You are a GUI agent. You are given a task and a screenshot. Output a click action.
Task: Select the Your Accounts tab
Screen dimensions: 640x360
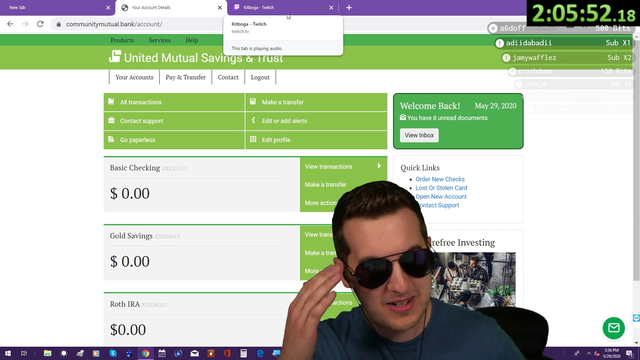[134, 77]
